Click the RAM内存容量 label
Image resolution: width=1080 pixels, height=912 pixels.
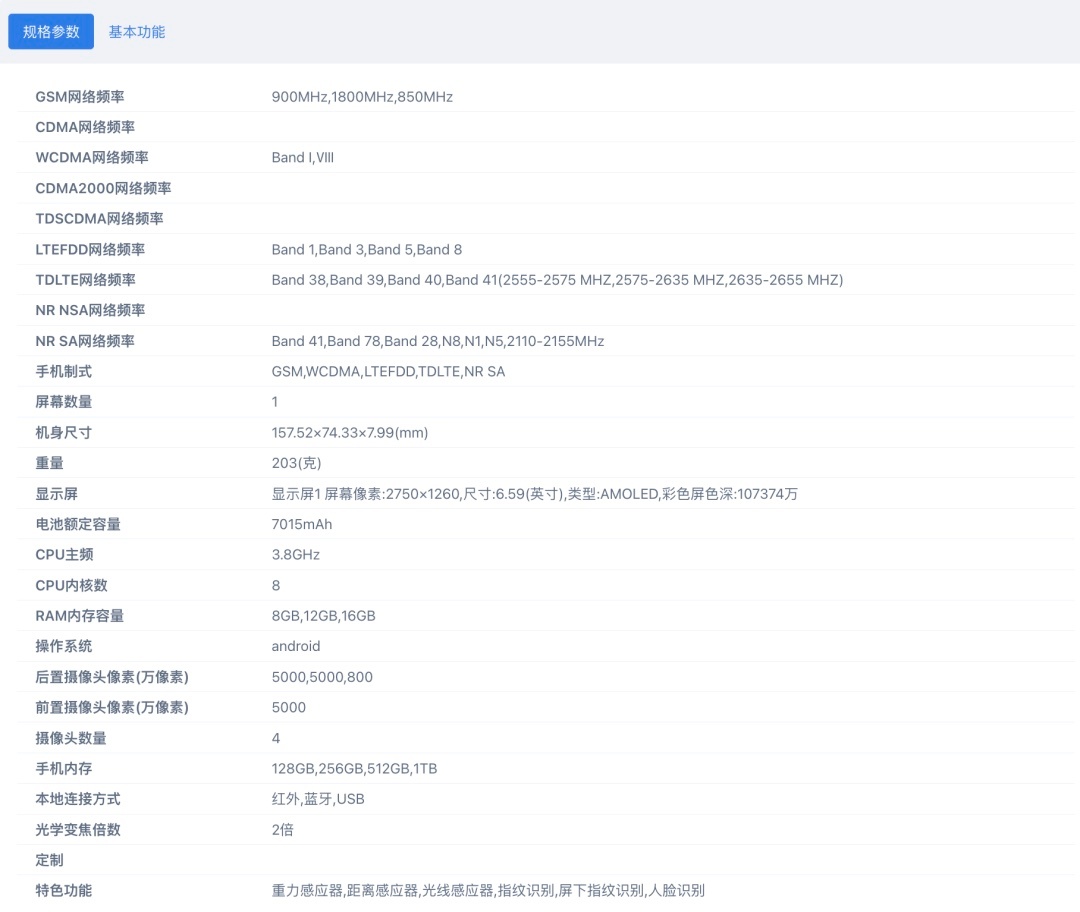[x=80, y=616]
